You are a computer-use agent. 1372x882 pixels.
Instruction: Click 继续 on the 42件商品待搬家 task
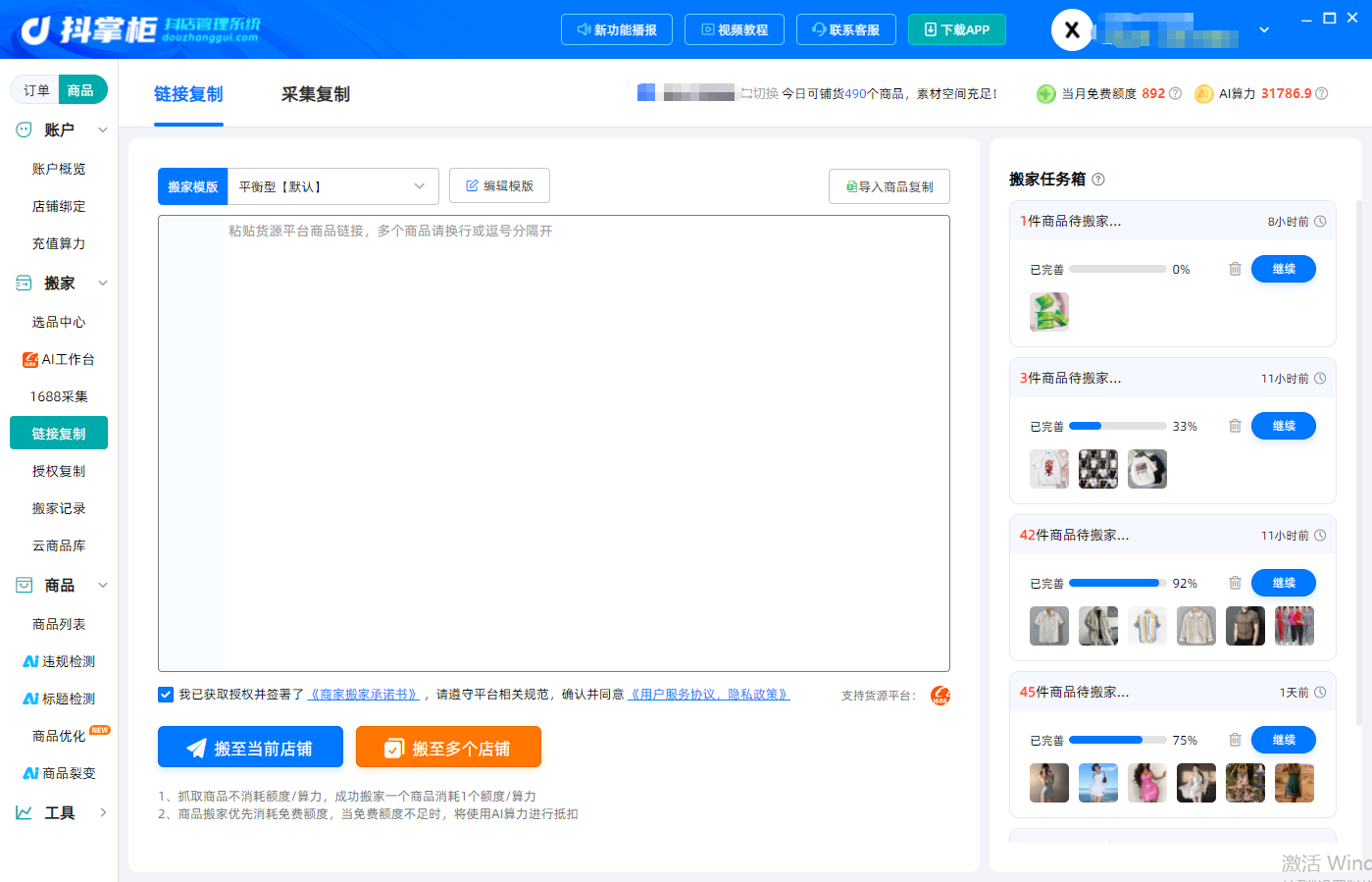point(1284,583)
